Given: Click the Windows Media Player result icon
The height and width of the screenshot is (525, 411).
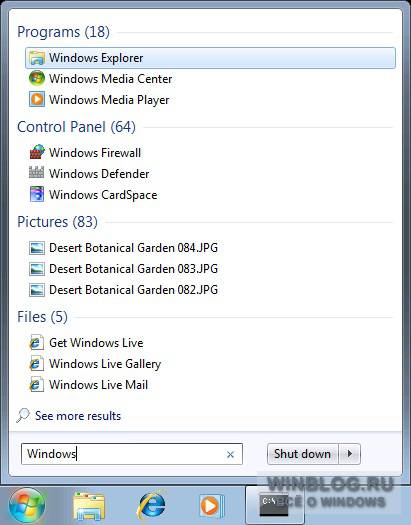Looking at the screenshot, I should (37, 100).
